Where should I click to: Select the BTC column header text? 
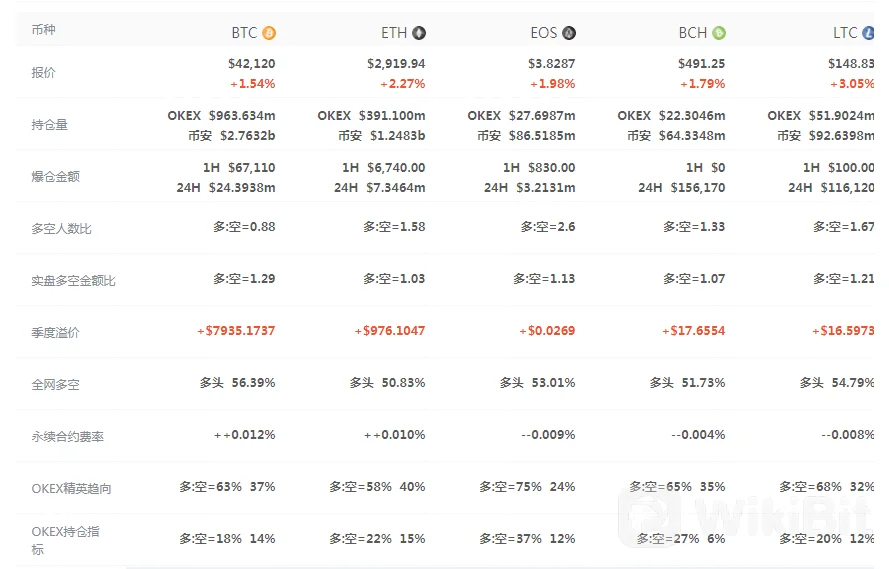click(x=244, y=33)
